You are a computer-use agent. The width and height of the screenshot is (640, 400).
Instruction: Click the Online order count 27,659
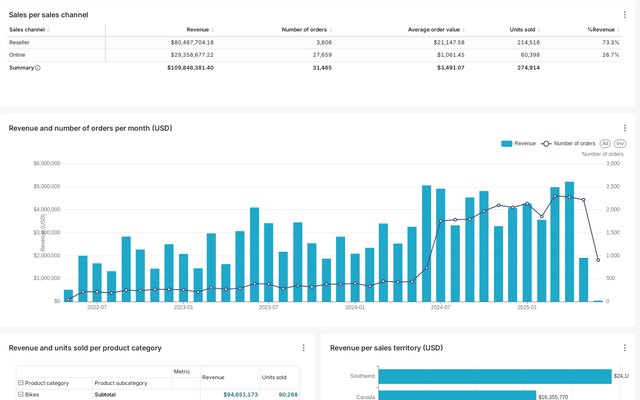322,55
